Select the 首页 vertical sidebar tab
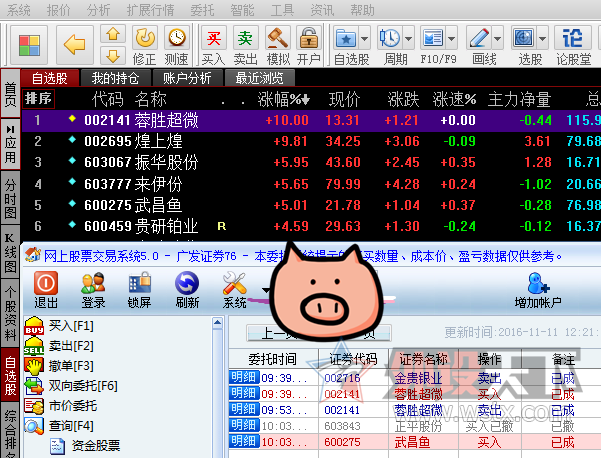Image resolution: width=601 pixels, height=458 pixels. (10, 94)
